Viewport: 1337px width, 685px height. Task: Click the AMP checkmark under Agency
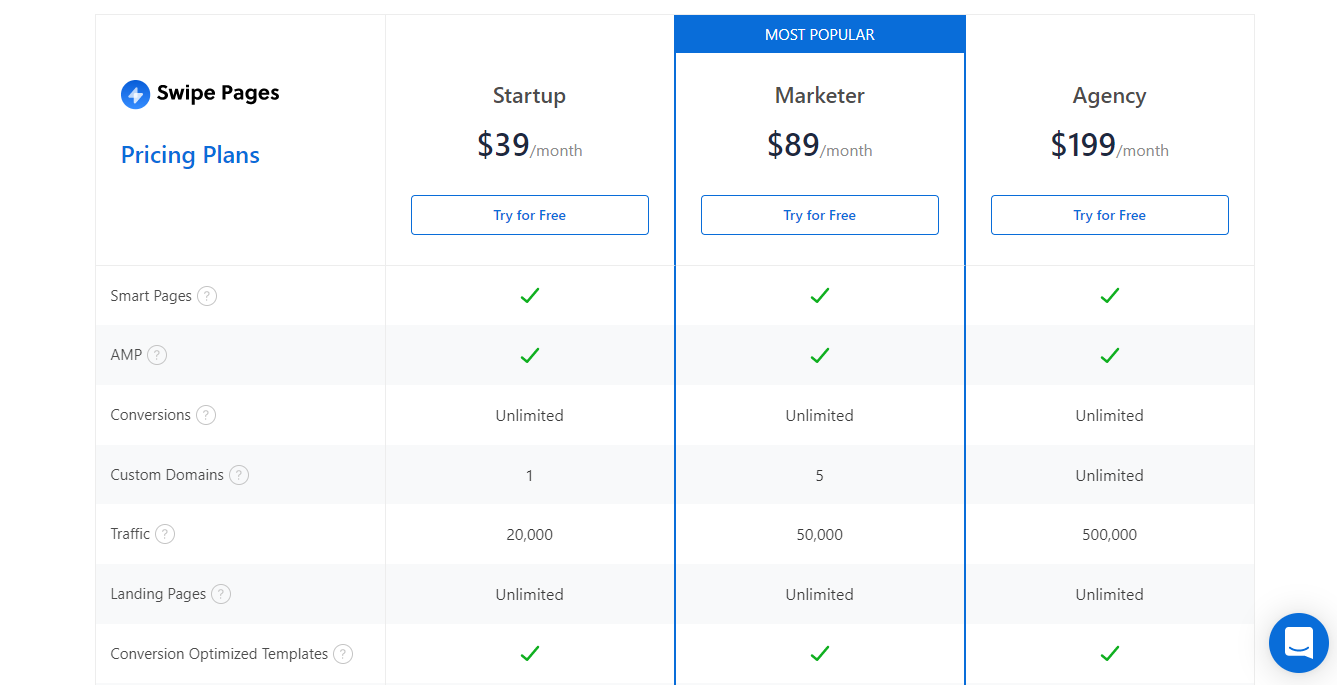1109,355
